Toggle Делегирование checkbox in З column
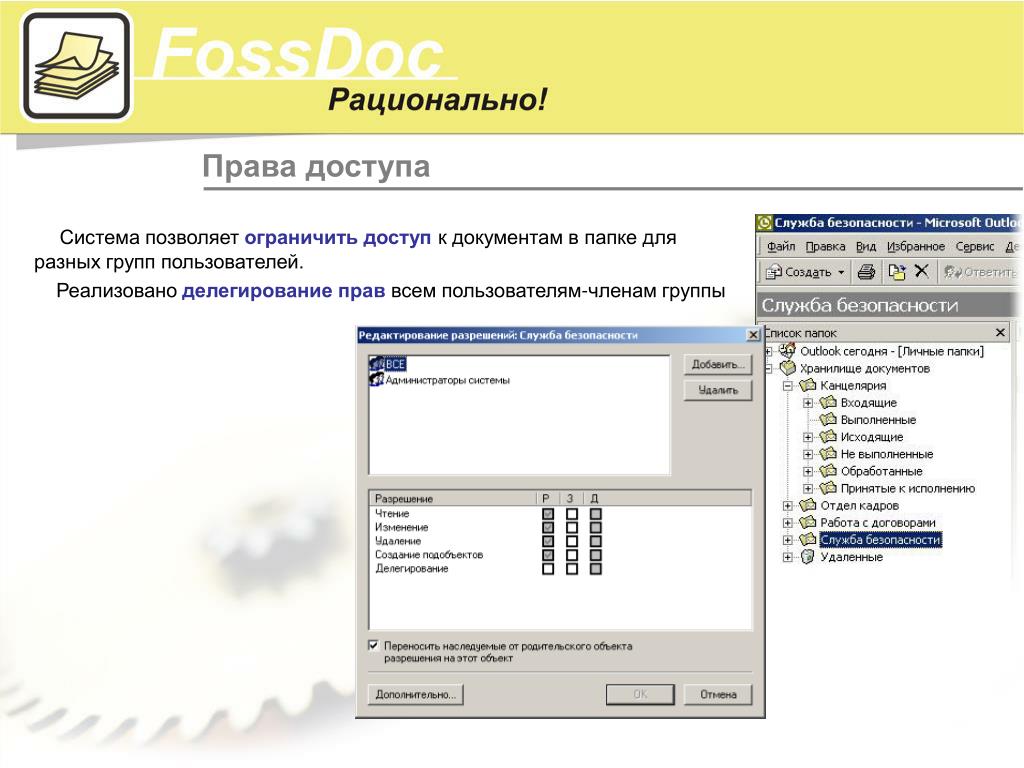The image size is (1024, 768). click(x=571, y=569)
